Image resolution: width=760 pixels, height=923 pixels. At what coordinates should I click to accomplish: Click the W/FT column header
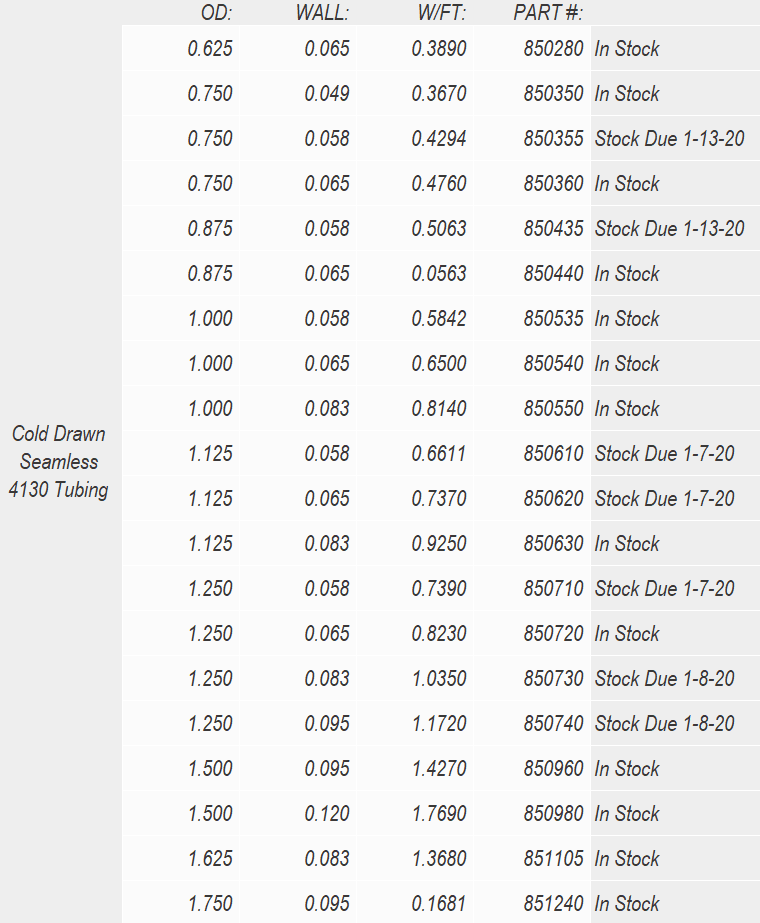point(442,13)
